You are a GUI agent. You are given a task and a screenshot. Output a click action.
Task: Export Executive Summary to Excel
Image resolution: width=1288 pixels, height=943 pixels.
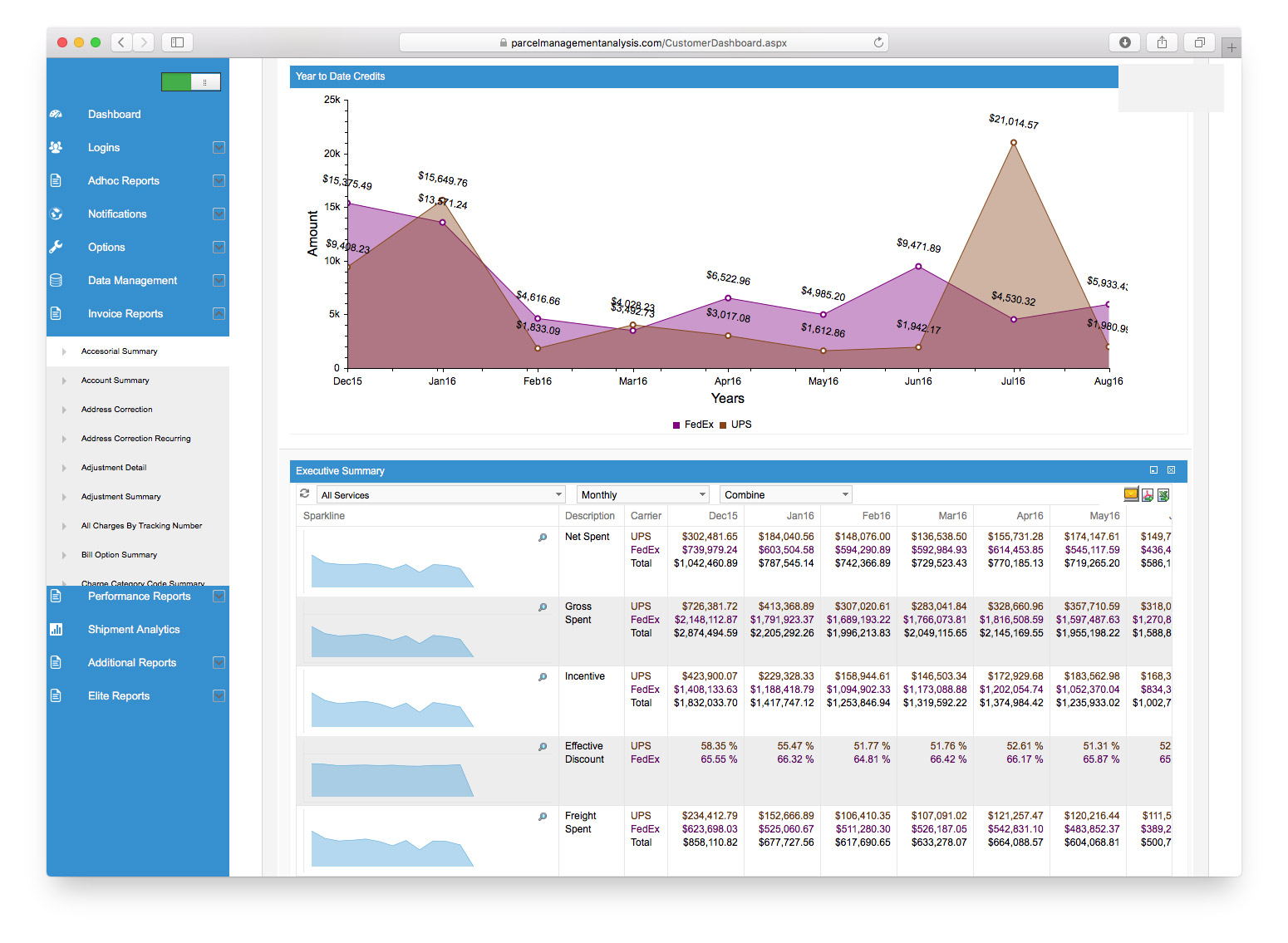1163,494
